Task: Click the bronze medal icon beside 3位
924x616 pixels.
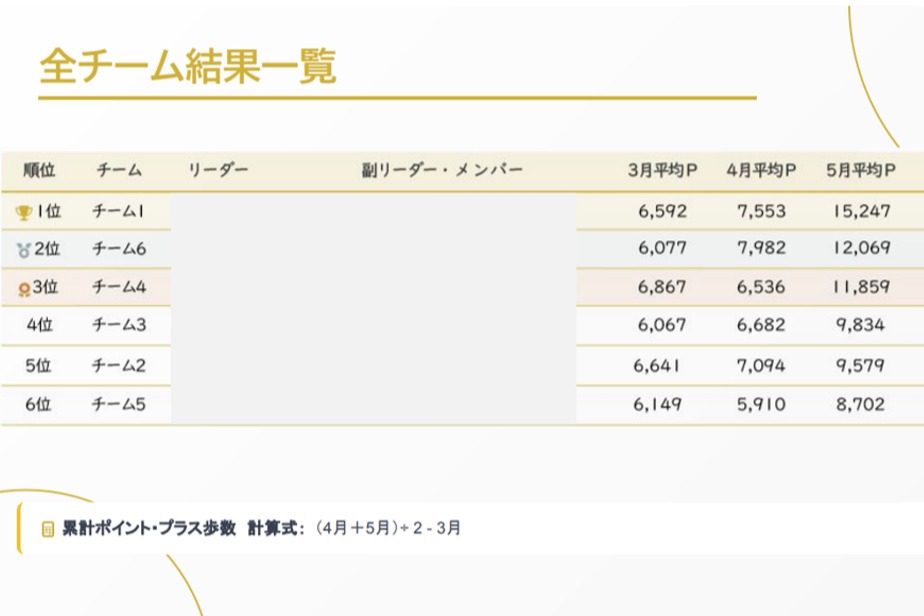Action: [24, 289]
